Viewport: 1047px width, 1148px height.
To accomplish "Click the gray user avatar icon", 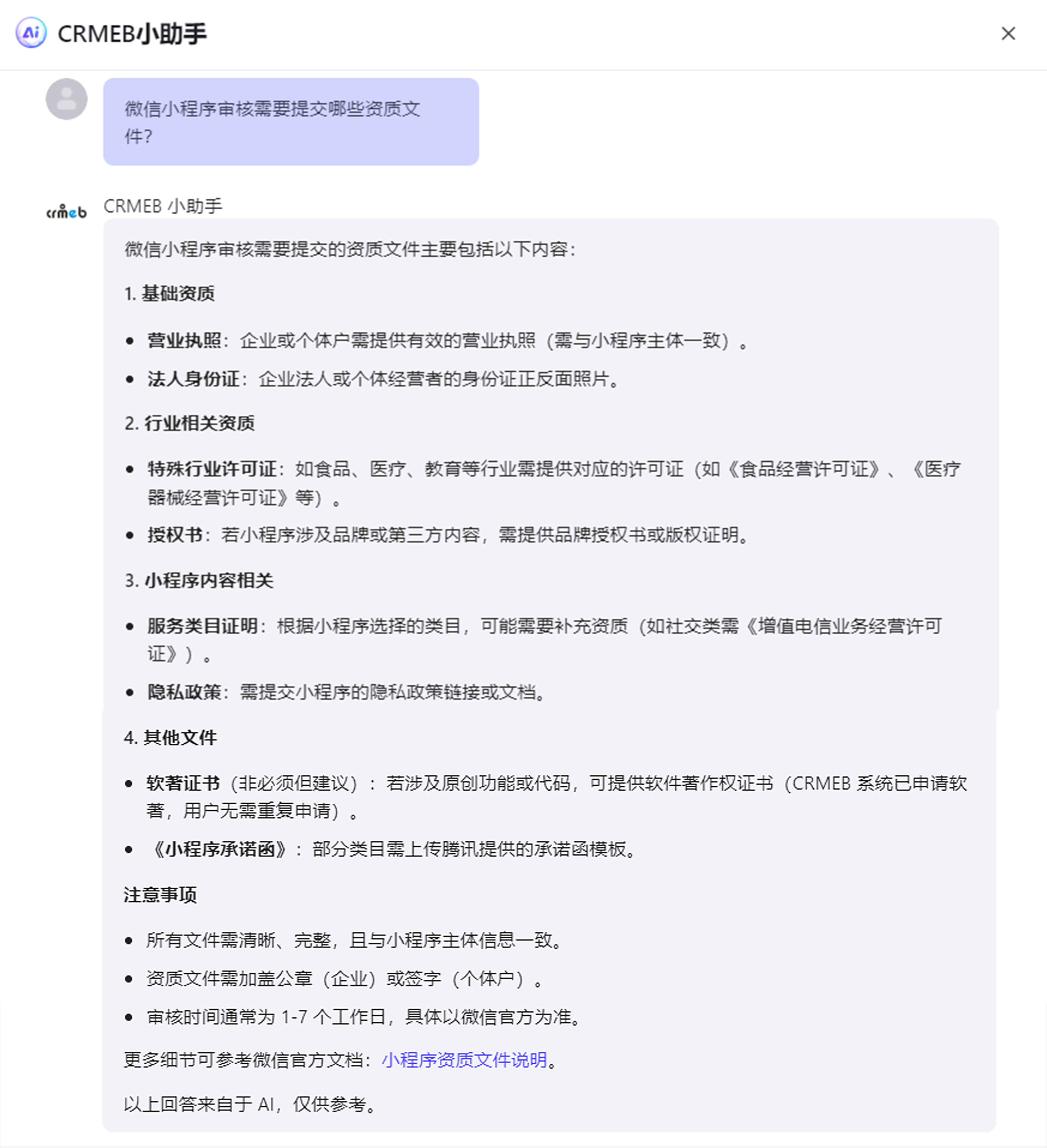I will point(67,99).
